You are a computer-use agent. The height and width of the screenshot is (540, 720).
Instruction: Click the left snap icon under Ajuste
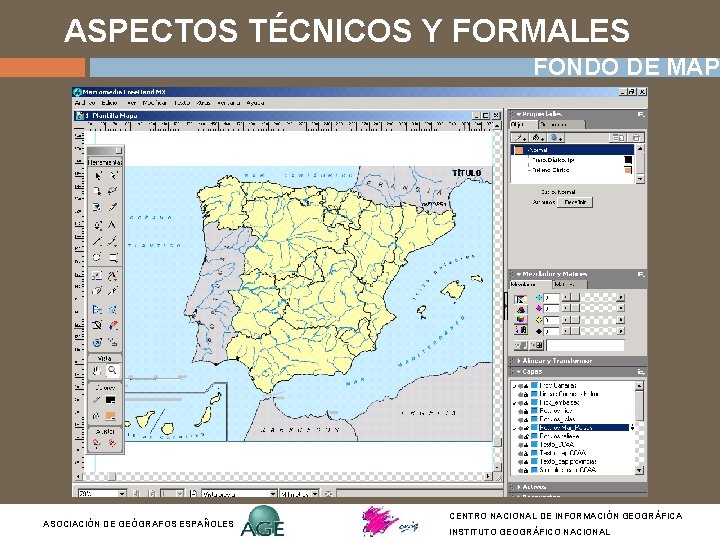97,443
